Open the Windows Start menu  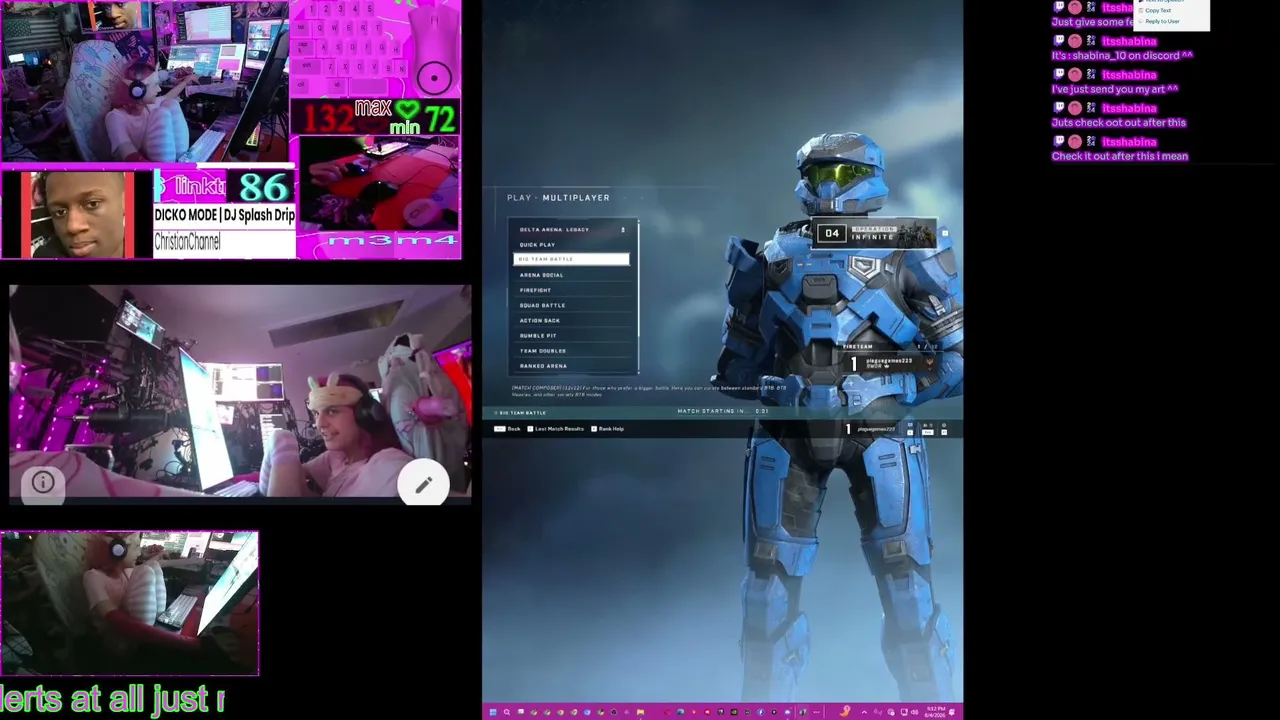493,712
